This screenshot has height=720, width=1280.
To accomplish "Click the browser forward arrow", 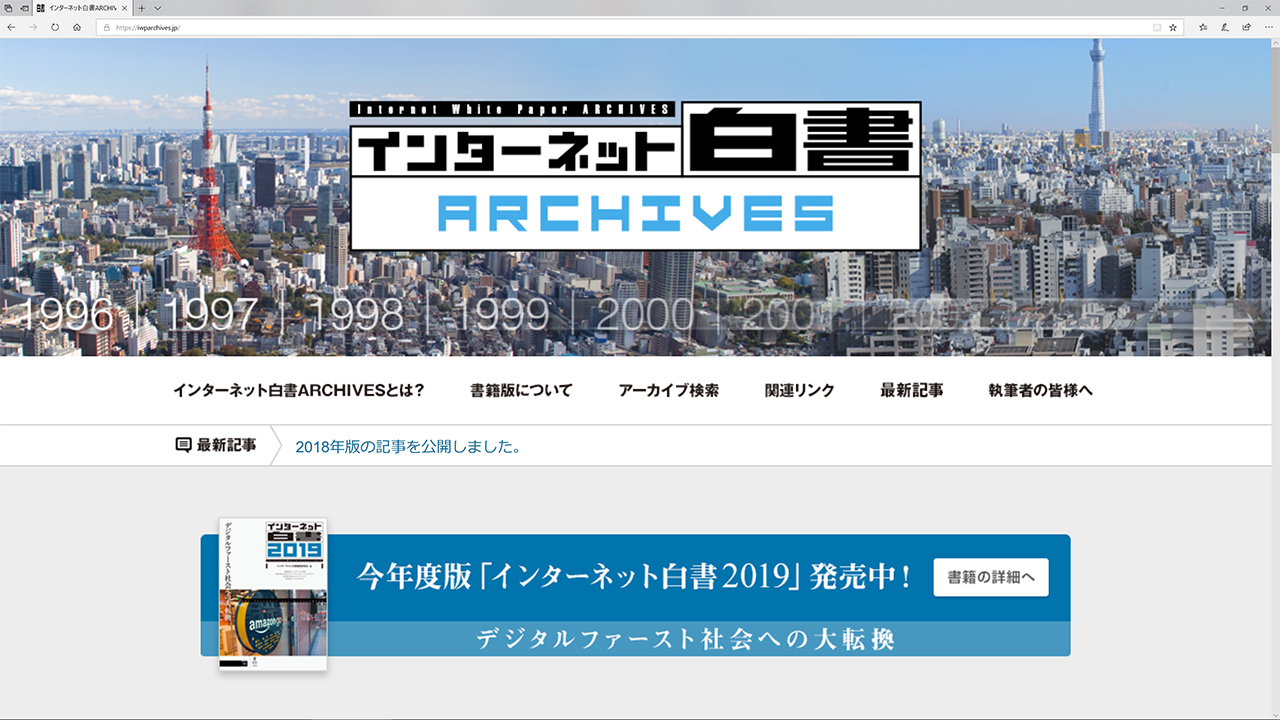I will 33,27.
